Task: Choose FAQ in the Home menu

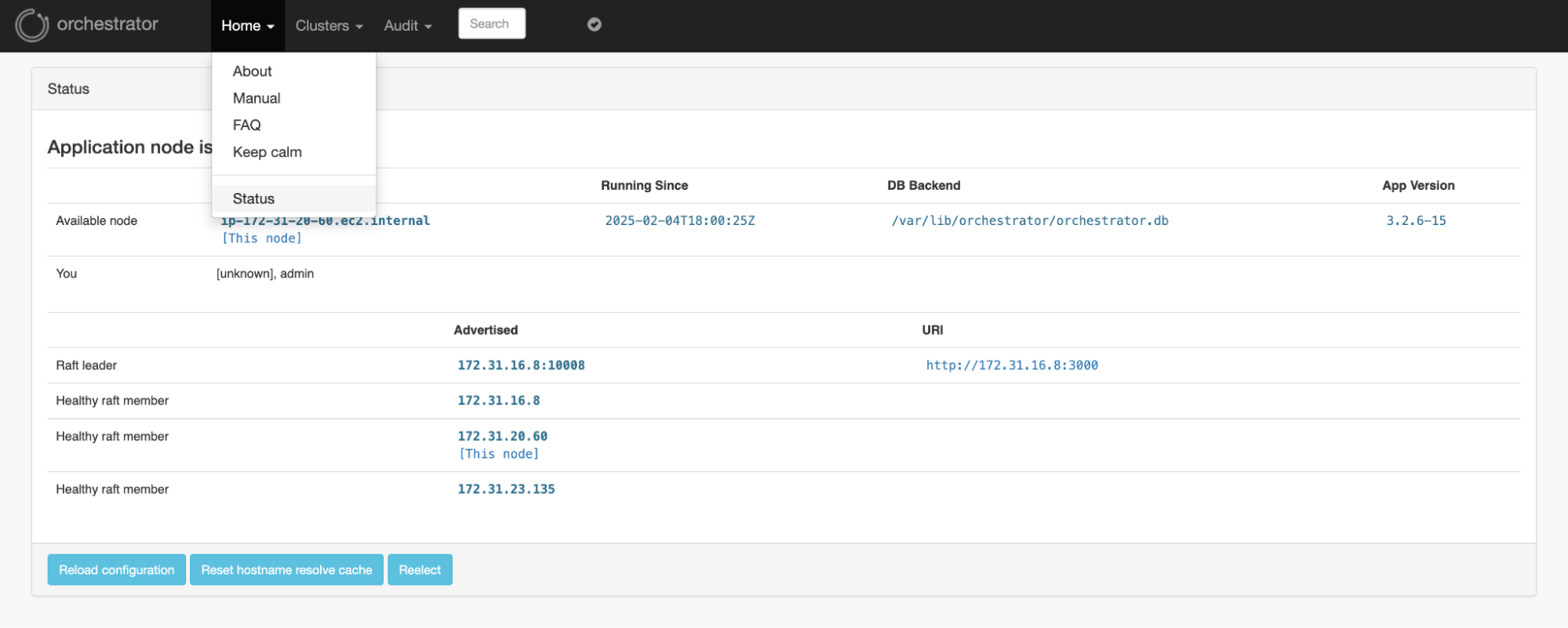Action: coord(246,125)
